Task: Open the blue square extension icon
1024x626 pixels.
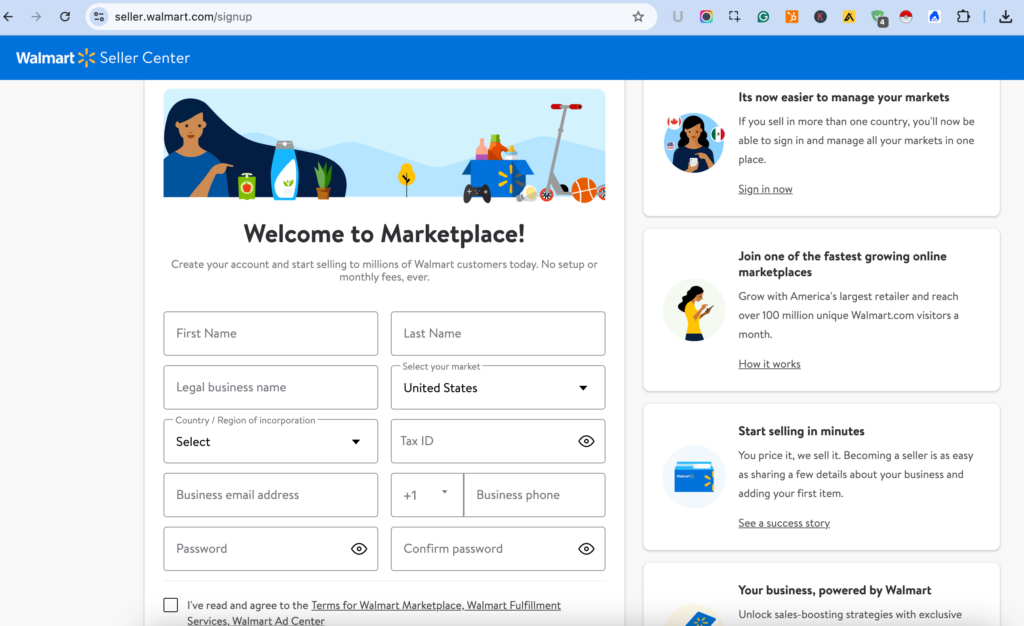Action: (x=935, y=16)
